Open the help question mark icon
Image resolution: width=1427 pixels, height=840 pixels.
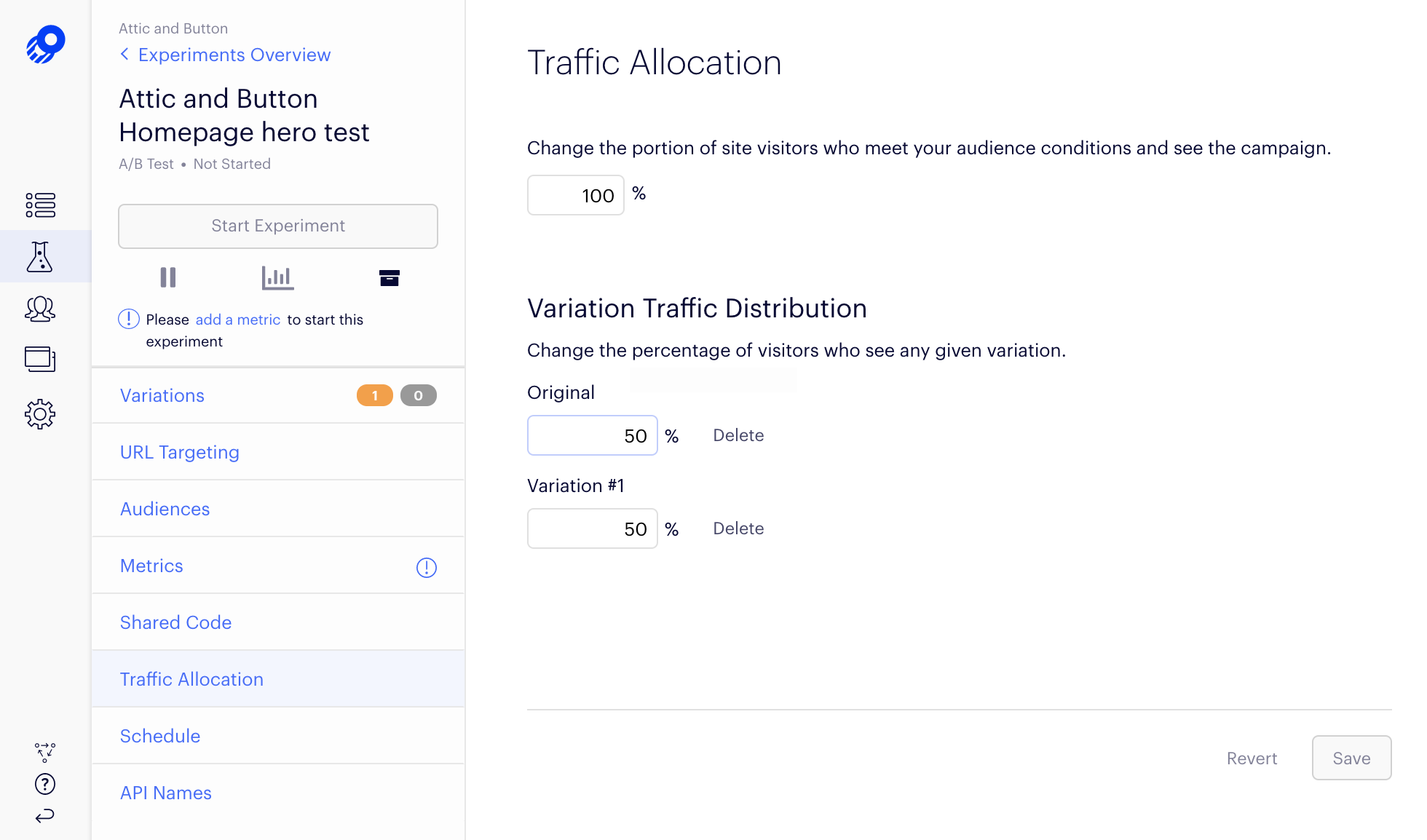(x=45, y=784)
